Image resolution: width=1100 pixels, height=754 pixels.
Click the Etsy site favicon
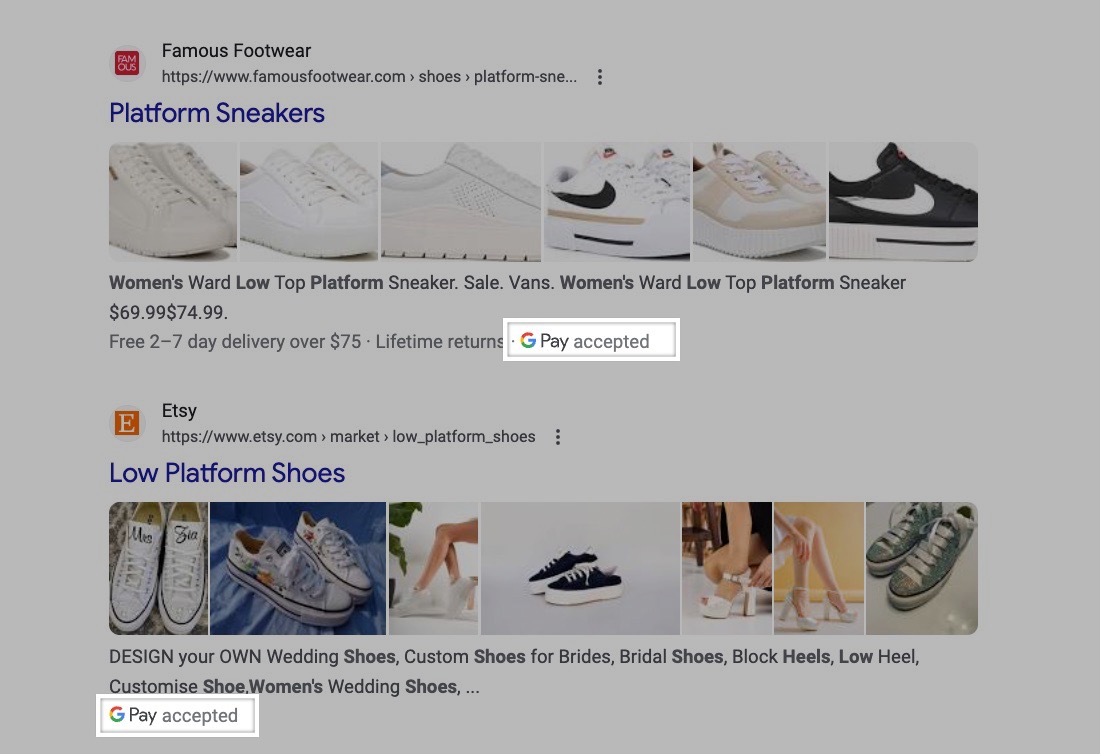(127, 424)
